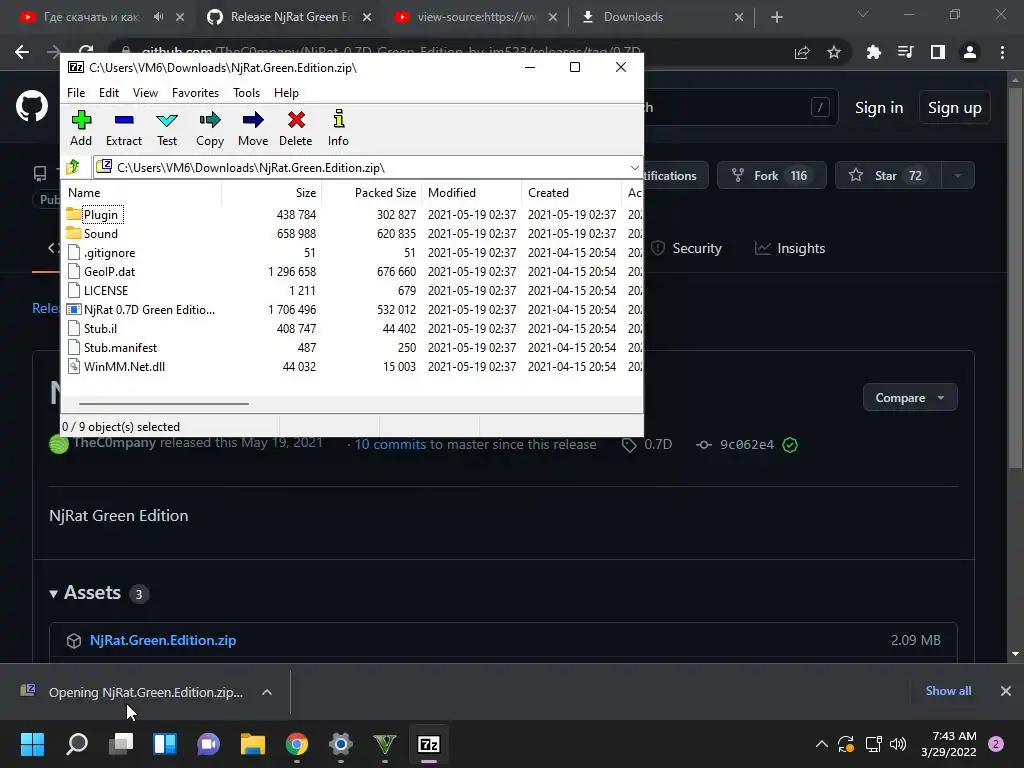Image resolution: width=1024 pixels, height=768 pixels.
Task: Click Show all downloads
Action: tap(948, 691)
